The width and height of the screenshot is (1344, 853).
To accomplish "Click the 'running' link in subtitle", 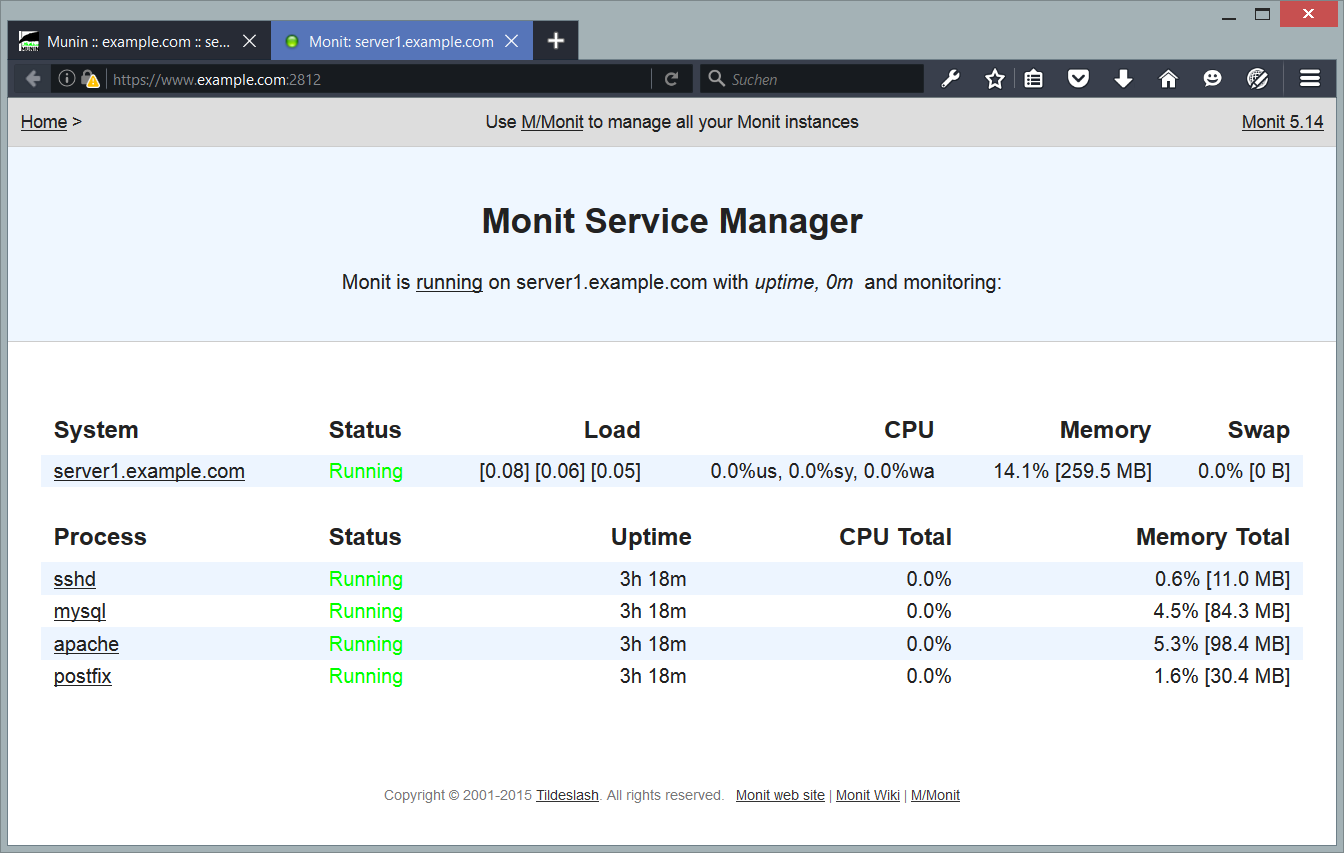I will [449, 282].
